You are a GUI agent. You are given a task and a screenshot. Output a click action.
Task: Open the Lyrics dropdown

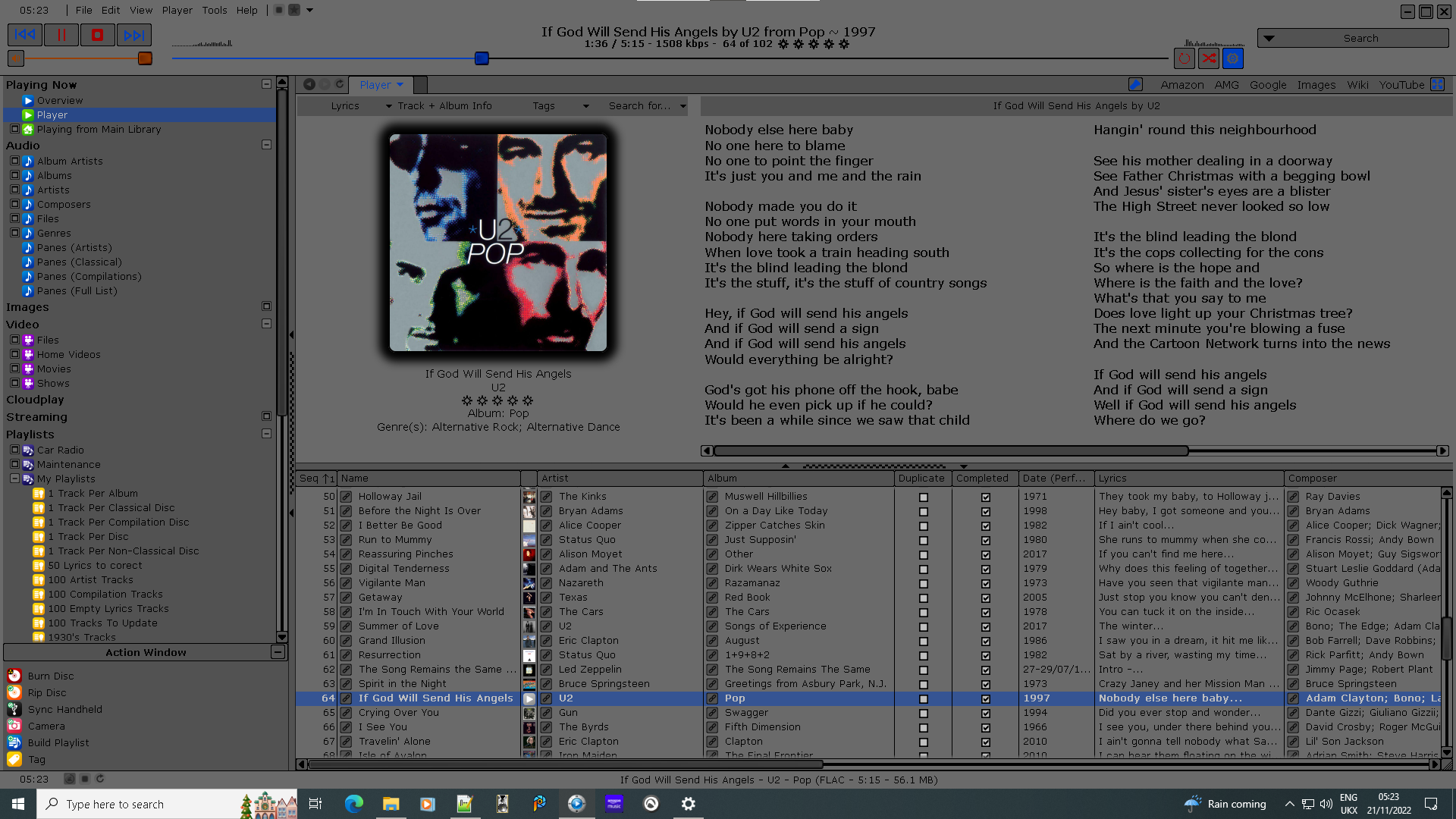[360, 106]
